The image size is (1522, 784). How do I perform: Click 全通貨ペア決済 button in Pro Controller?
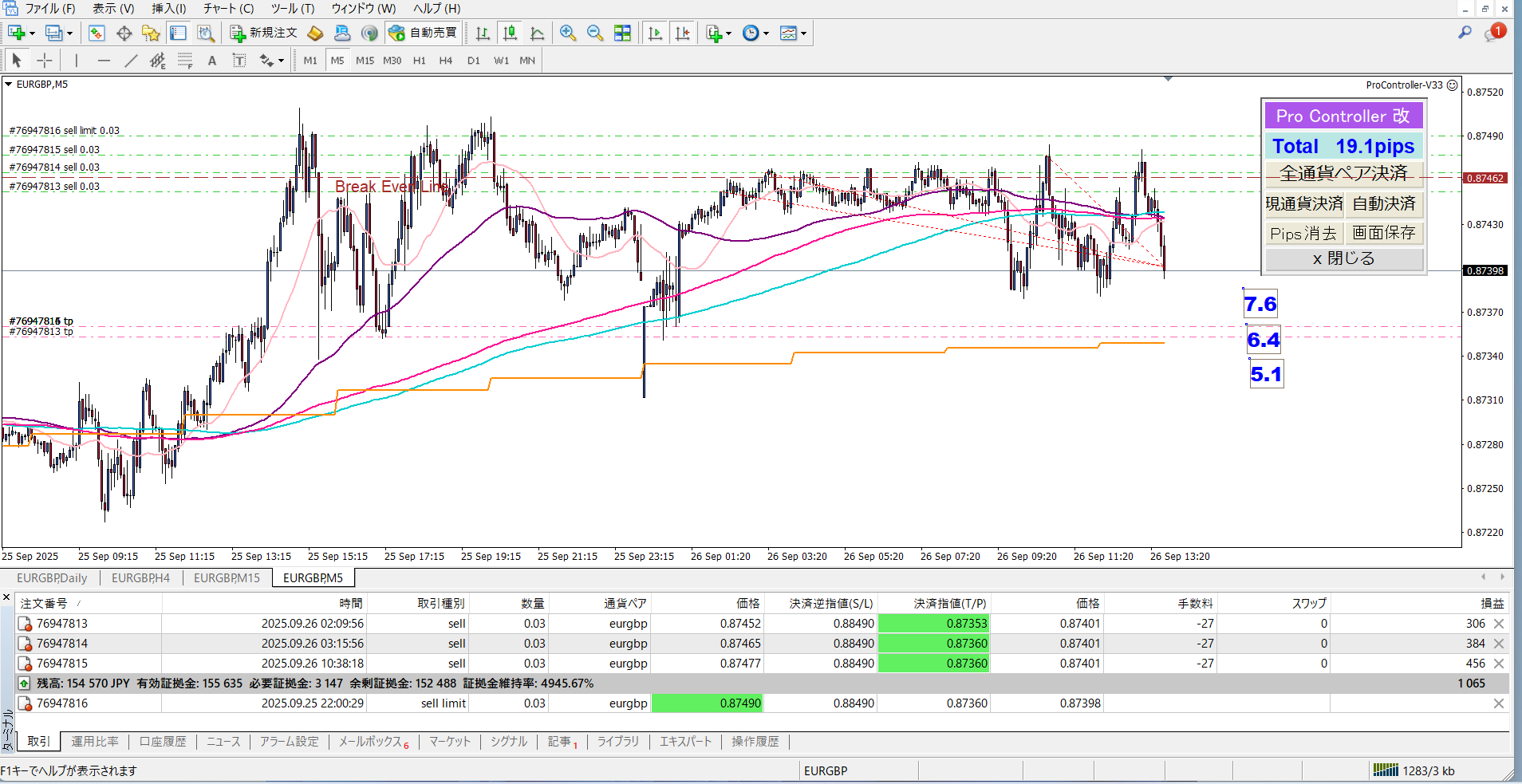(1343, 173)
